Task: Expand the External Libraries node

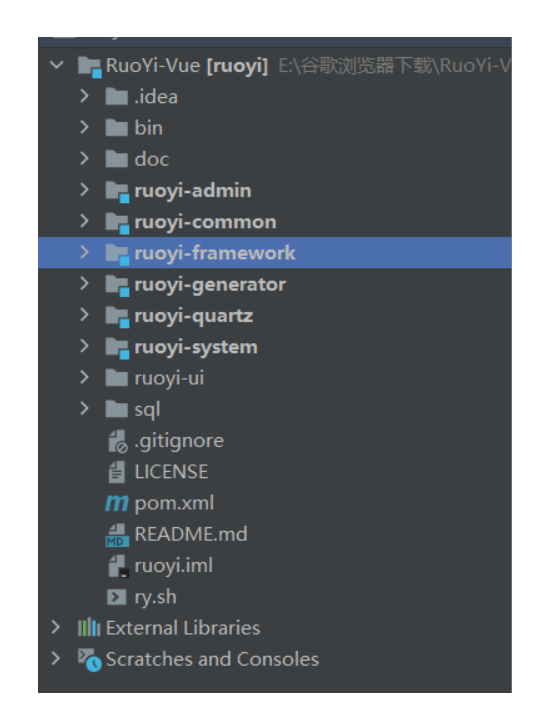Action: click(56, 627)
